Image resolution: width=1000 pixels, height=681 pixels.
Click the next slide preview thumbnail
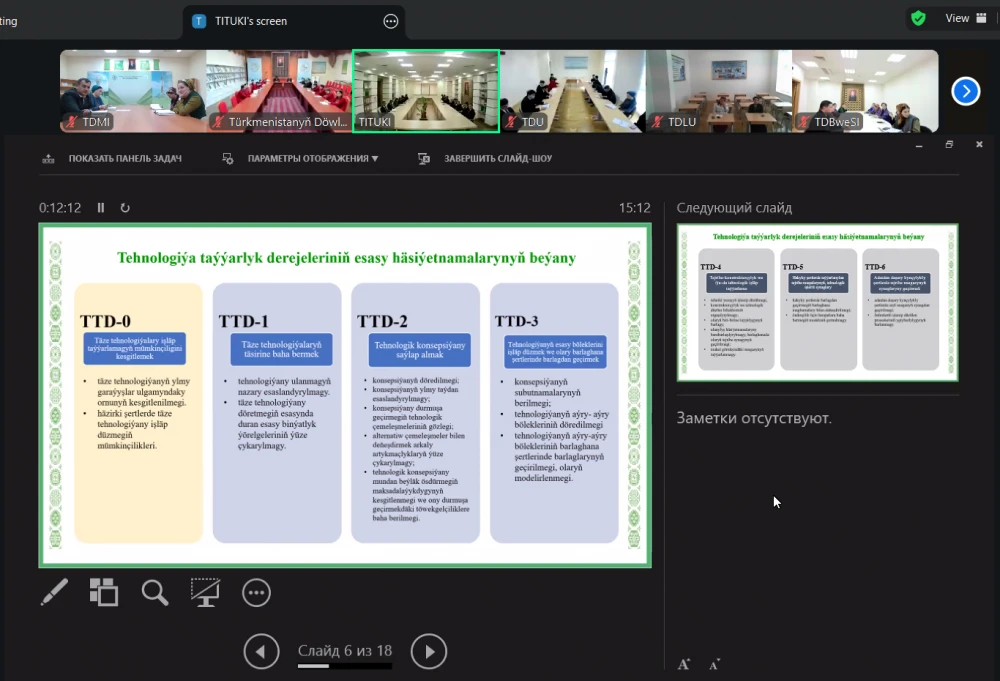(817, 302)
